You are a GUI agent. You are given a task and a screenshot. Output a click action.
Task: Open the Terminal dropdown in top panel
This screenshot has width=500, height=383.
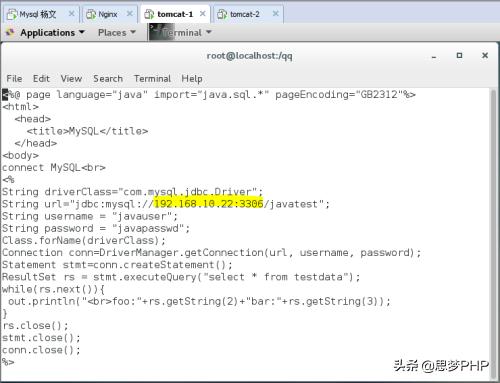(188, 32)
